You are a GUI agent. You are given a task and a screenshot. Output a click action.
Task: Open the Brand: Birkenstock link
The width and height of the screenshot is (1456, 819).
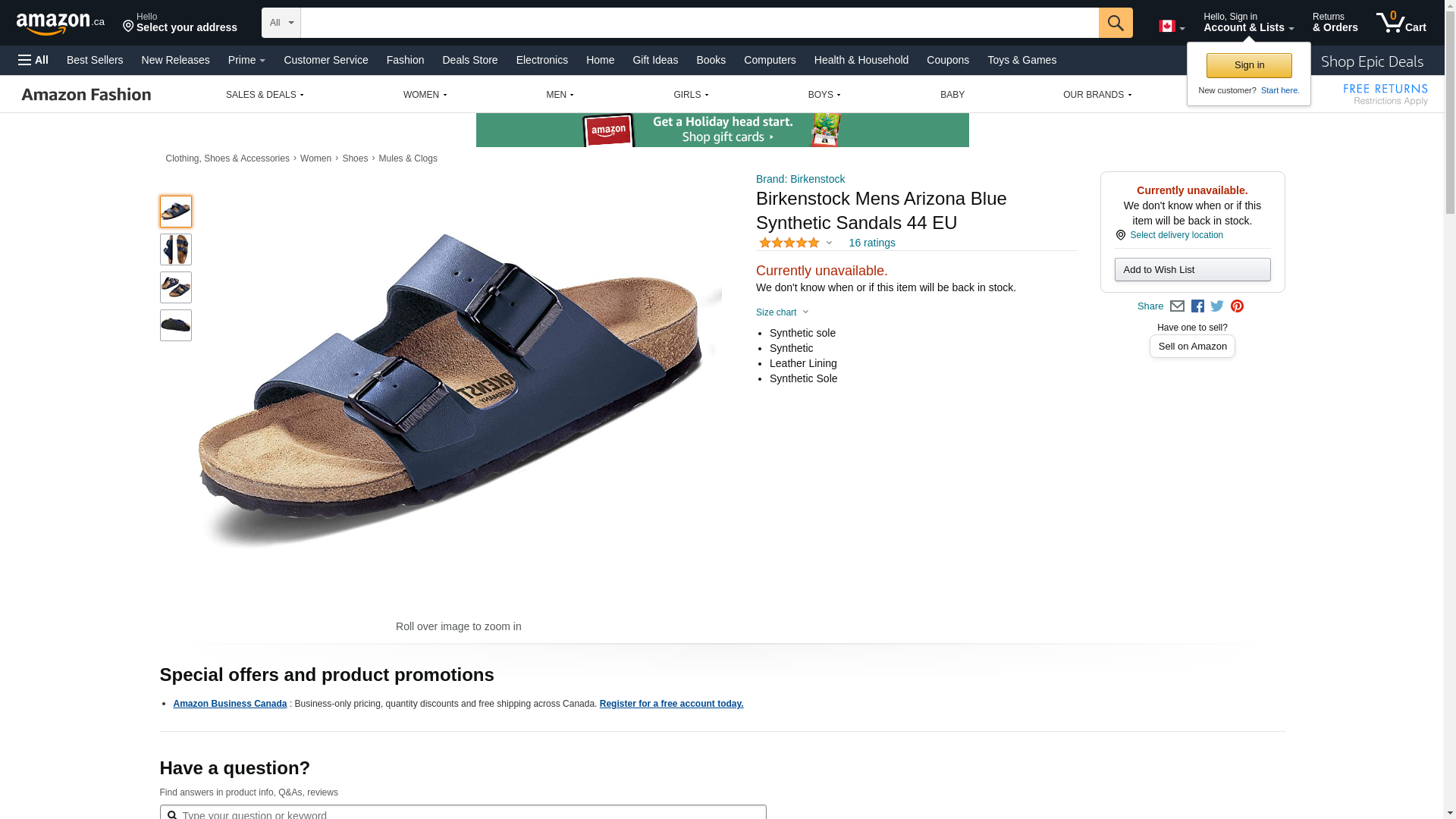click(x=800, y=179)
